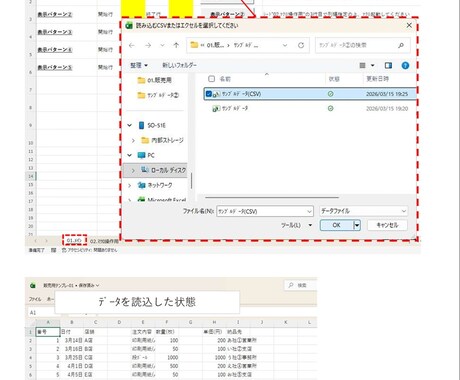The height and width of the screenshot is (380, 460).
Task: Open ファイル menu in lower Excel window
Action: tap(35, 299)
